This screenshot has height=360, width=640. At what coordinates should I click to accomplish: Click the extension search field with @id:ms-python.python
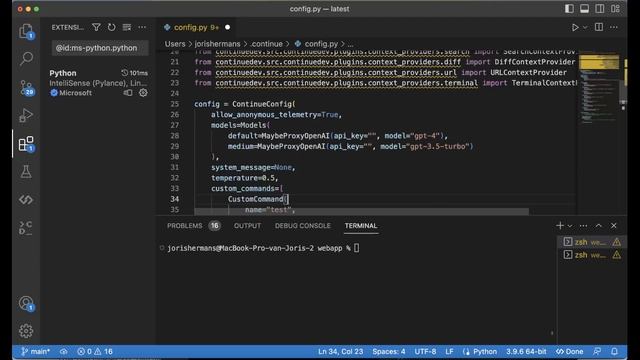click(99, 48)
